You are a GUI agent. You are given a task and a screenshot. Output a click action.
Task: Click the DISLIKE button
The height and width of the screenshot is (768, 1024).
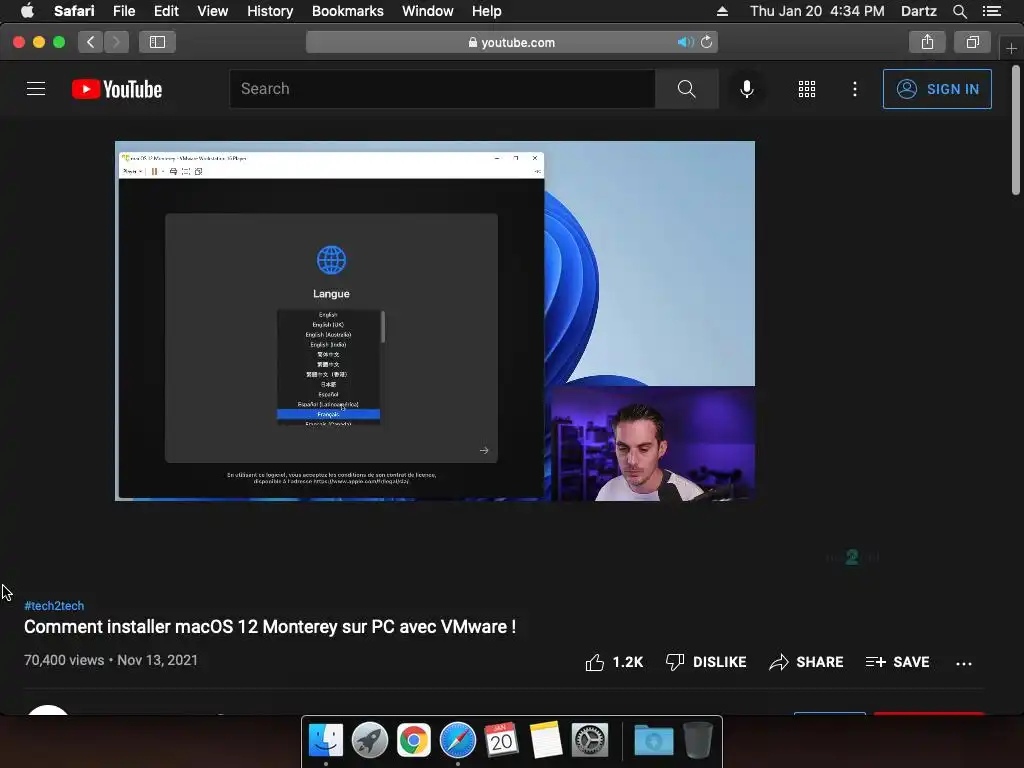tap(705, 662)
